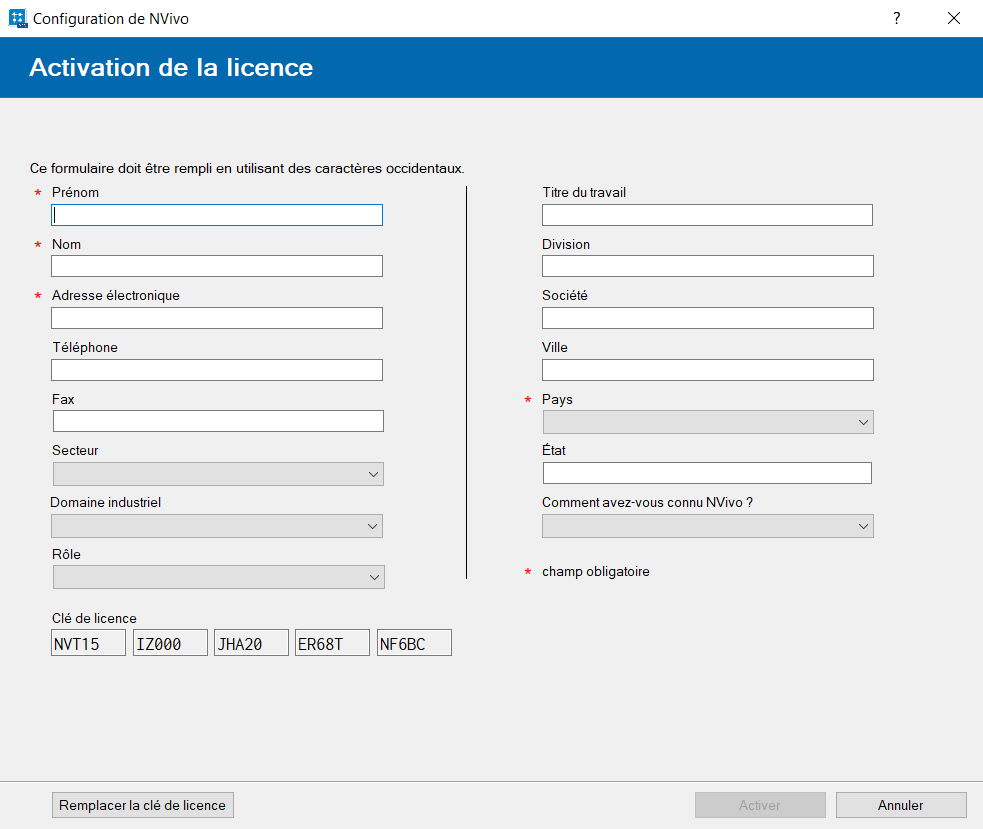The image size is (983, 829).
Task: Focus the Ville text field
Action: pyautogui.click(x=708, y=370)
